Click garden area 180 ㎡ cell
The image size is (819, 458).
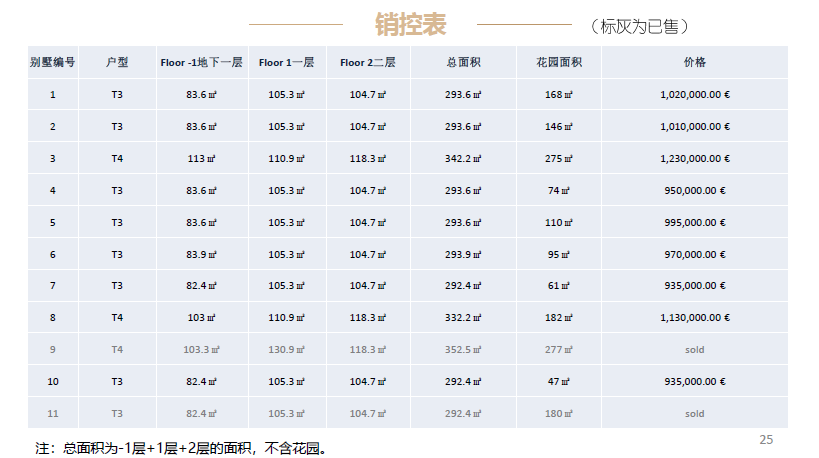tap(559, 414)
